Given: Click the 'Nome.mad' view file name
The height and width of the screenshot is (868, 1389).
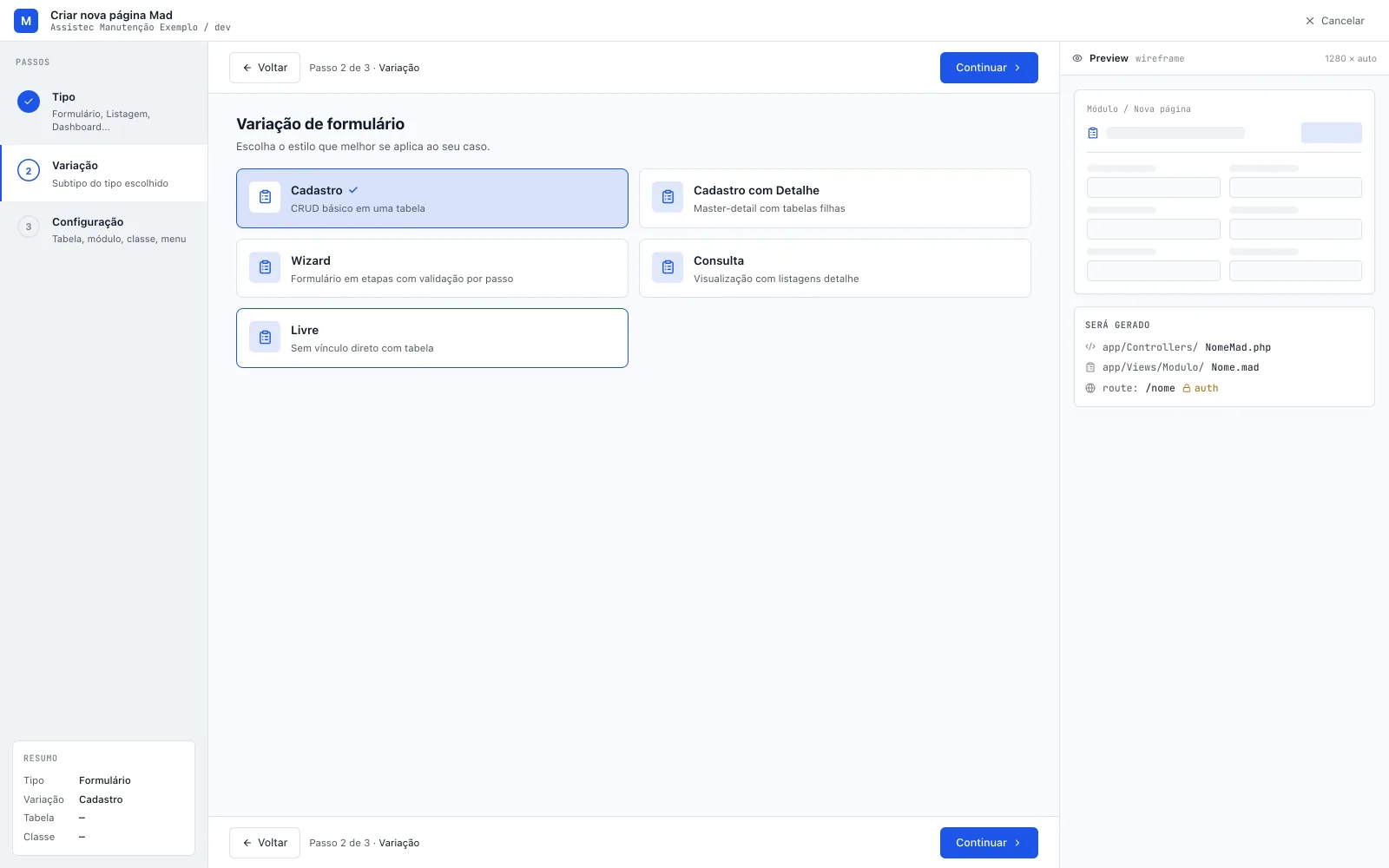Looking at the screenshot, I should (x=1235, y=367).
